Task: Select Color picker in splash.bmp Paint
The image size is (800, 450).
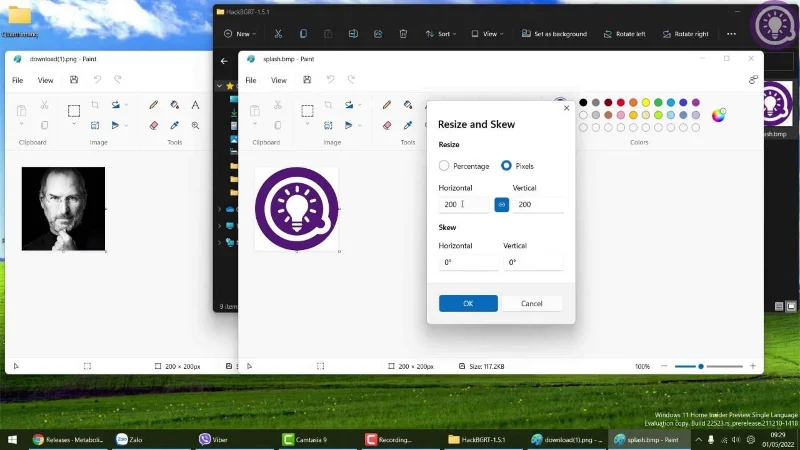Action: tap(408, 126)
